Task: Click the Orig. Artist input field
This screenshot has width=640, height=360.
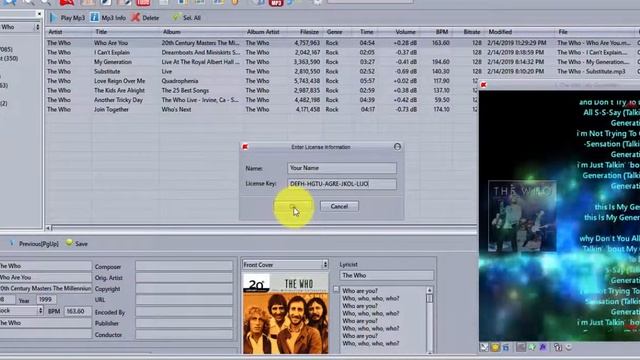Action: (184, 278)
